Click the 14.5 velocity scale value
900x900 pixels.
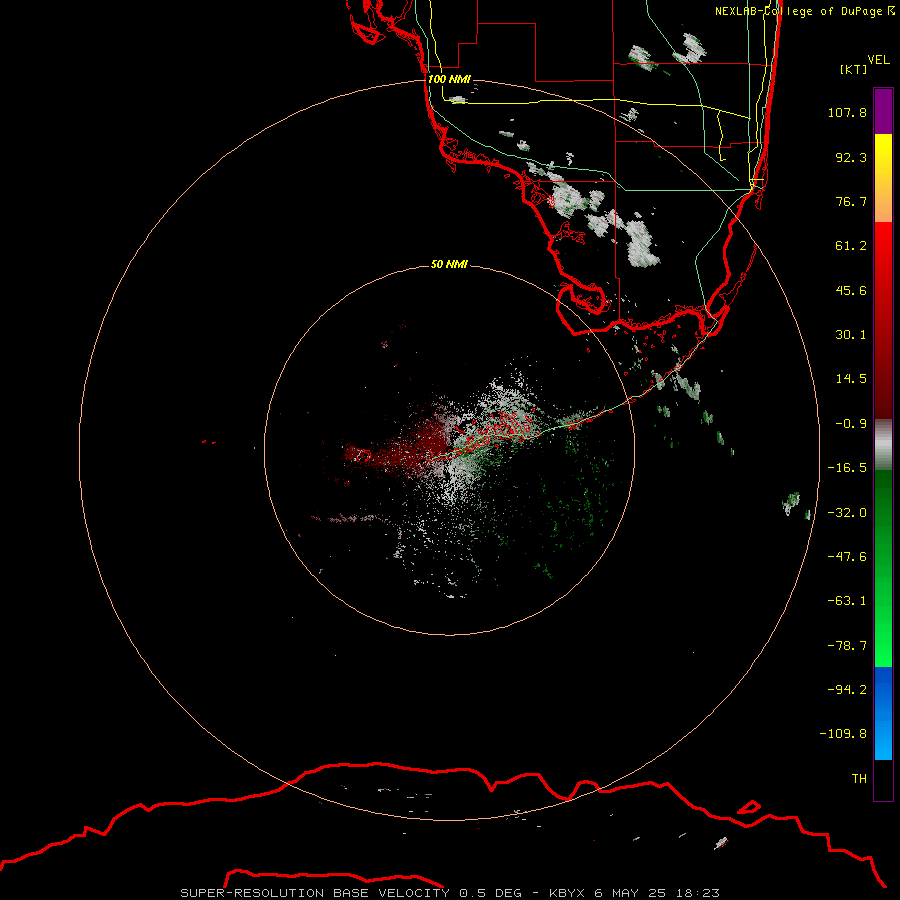[851, 379]
